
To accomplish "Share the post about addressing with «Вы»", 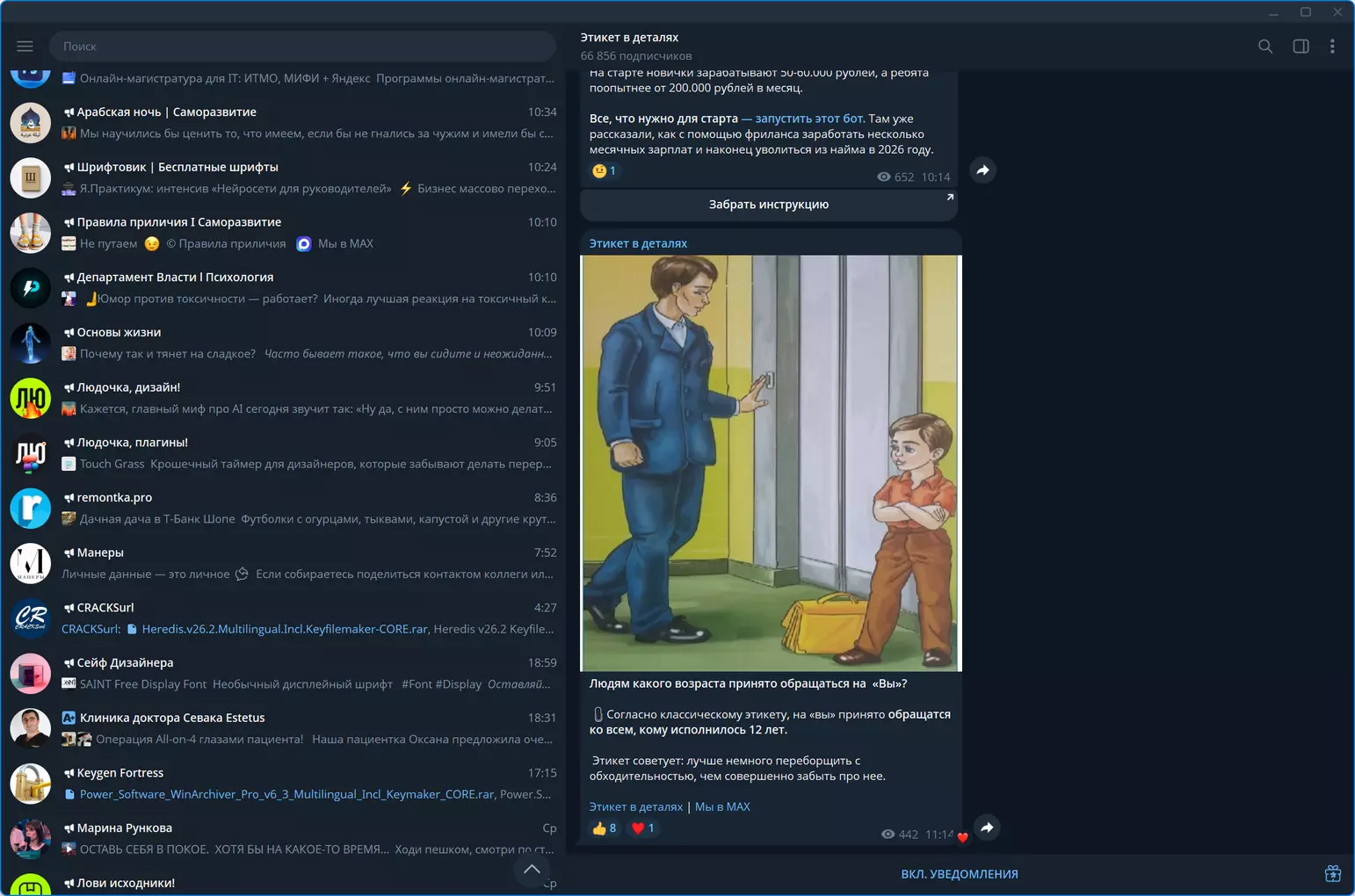I will [x=988, y=827].
